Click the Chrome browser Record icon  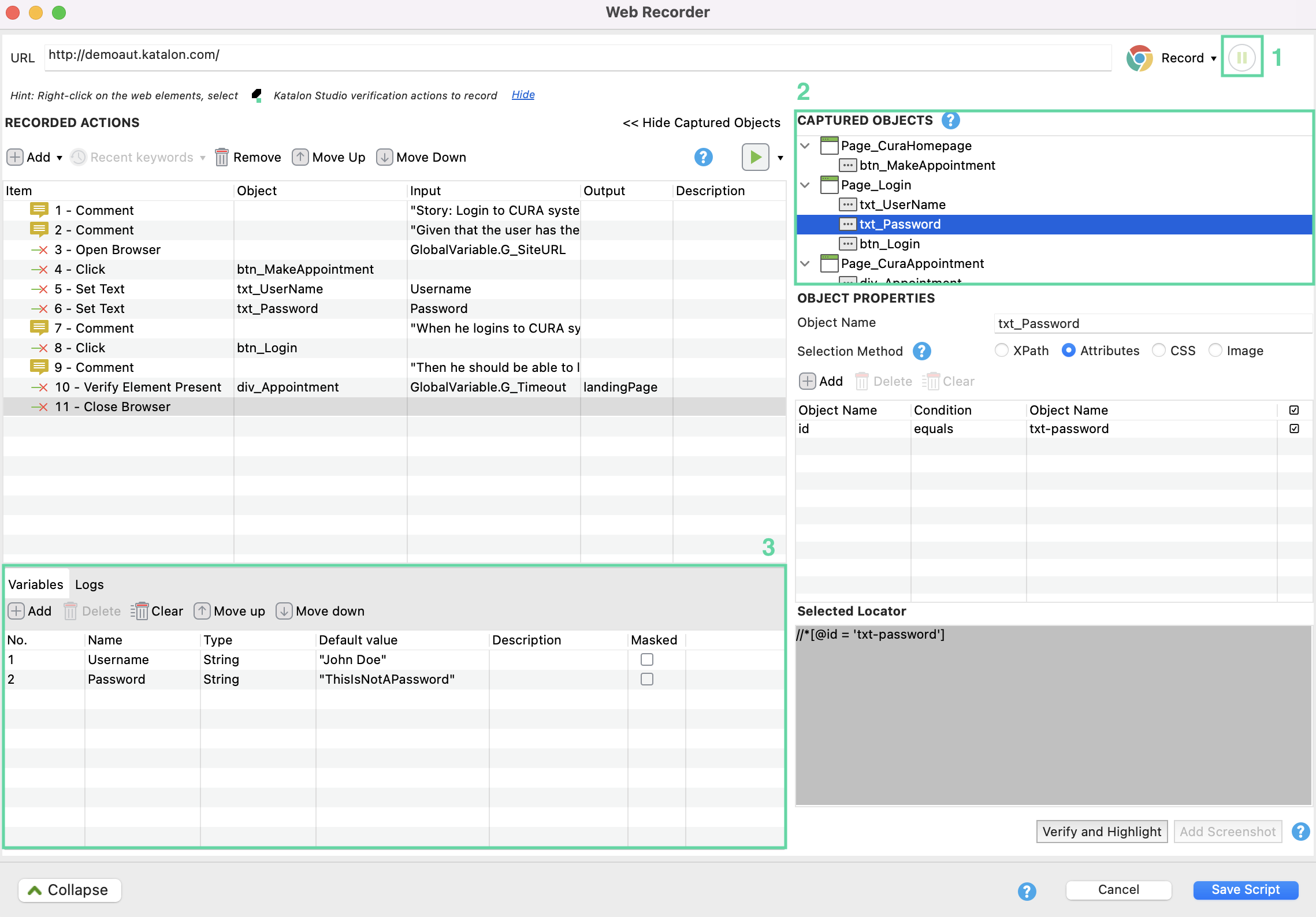(1139, 58)
